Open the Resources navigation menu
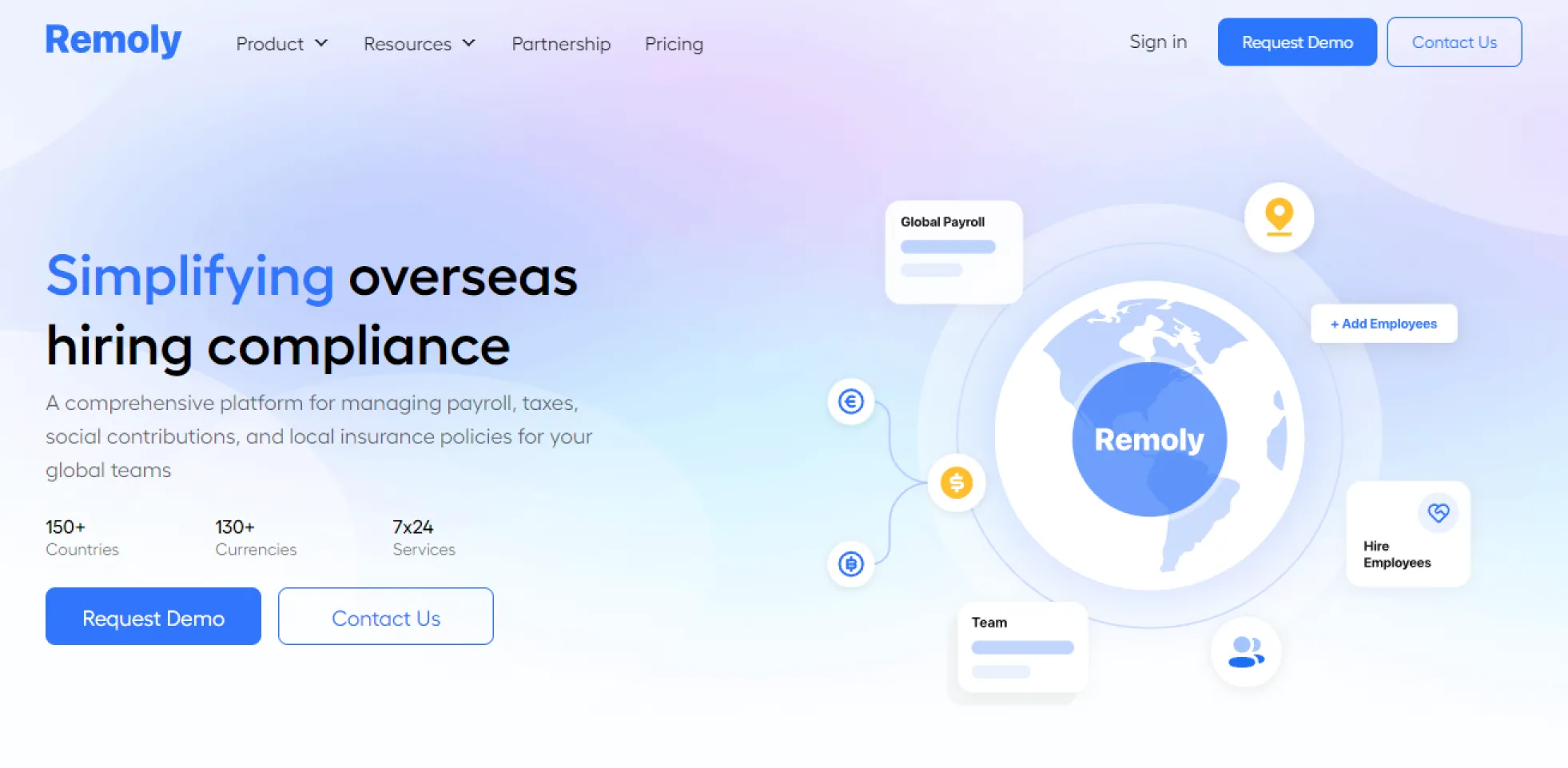Viewport: 1568px width, 768px height. [420, 44]
